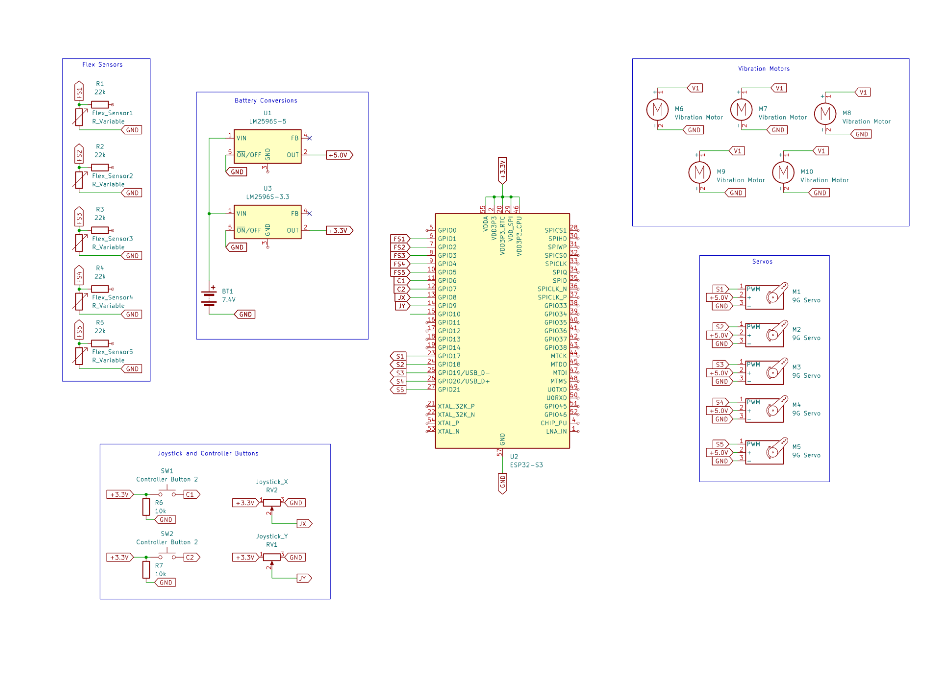The height and width of the screenshot is (677, 950).
Task: Select the "Battery Conversions" section title
Action: click(266, 101)
